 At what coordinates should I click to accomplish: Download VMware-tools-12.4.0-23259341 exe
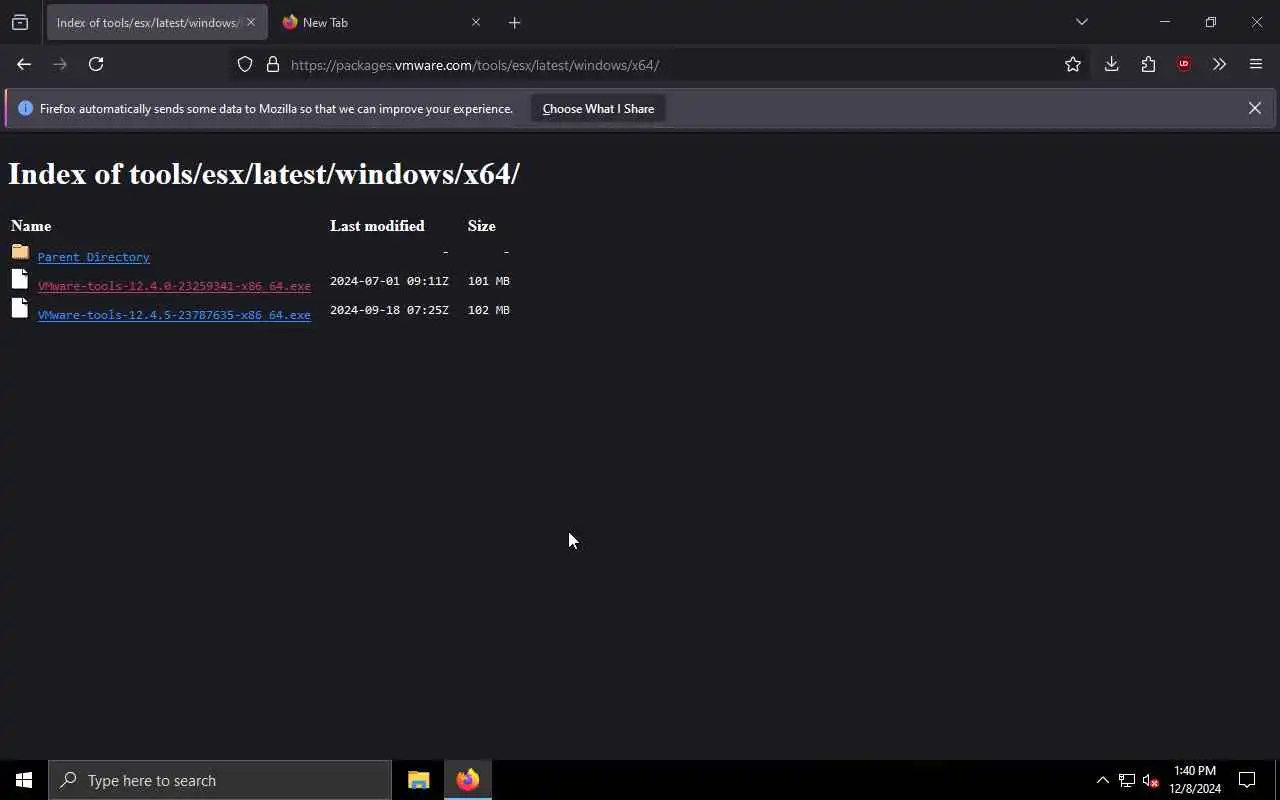[174, 286]
